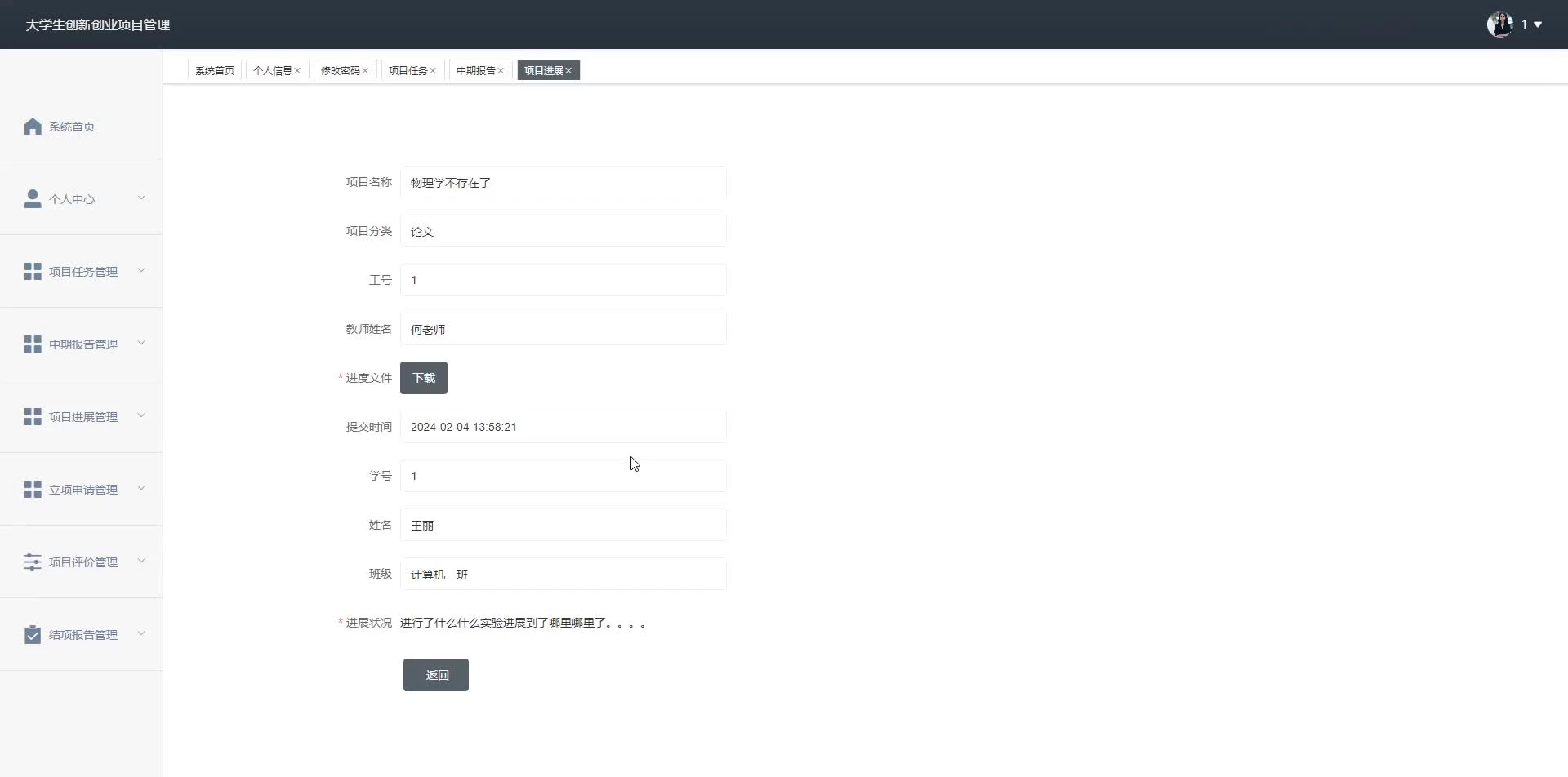Open the user dropdown arrow in header
Image resolution: width=1568 pixels, height=777 pixels.
(x=1538, y=25)
